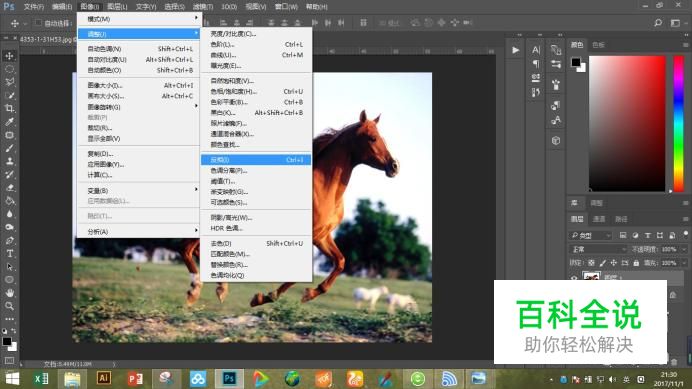The height and width of the screenshot is (389, 692).
Task: Click the toolbox foreground color swatch
Action: (7, 341)
